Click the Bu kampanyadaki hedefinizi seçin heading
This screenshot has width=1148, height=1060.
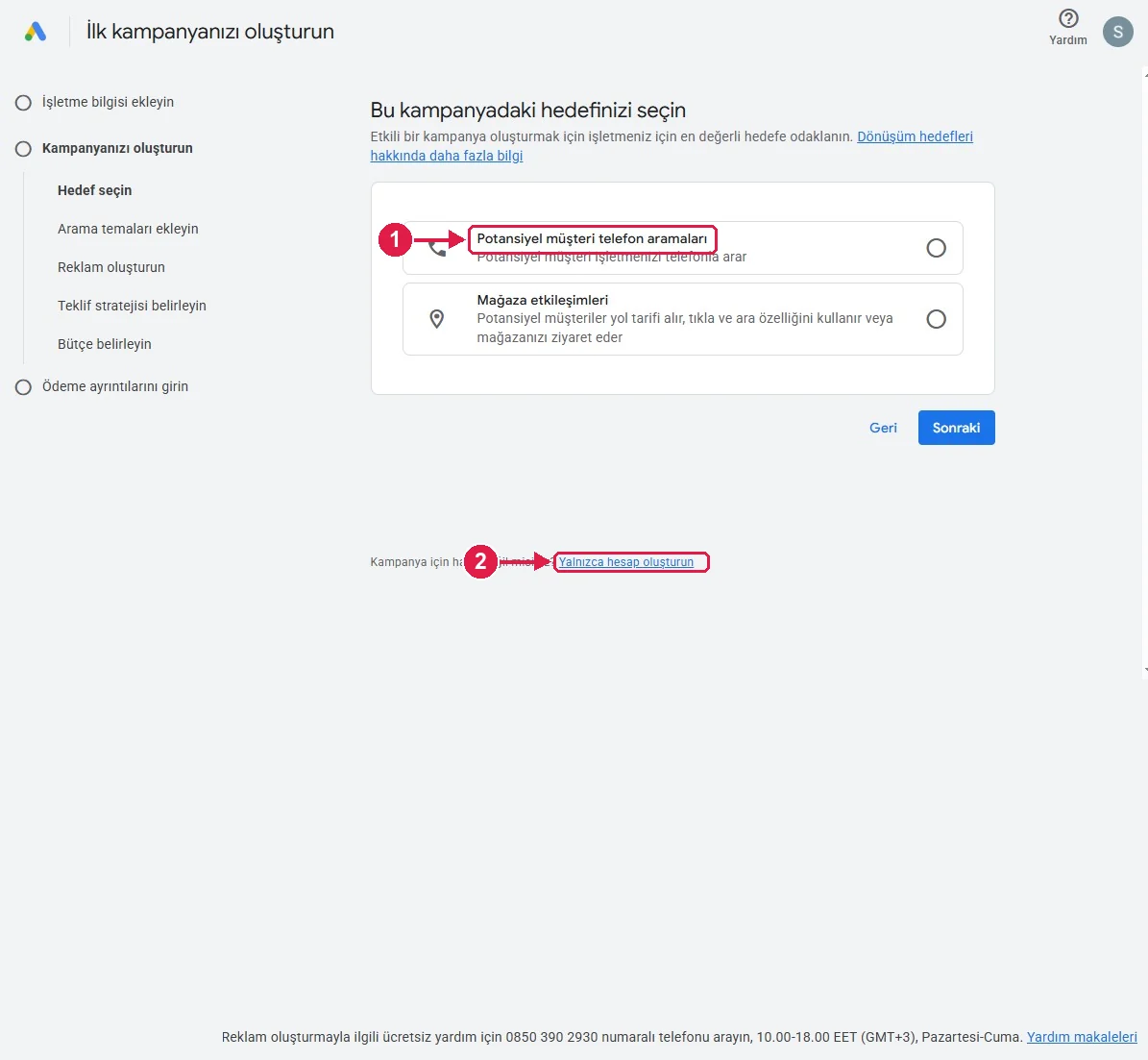coord(527,110)
